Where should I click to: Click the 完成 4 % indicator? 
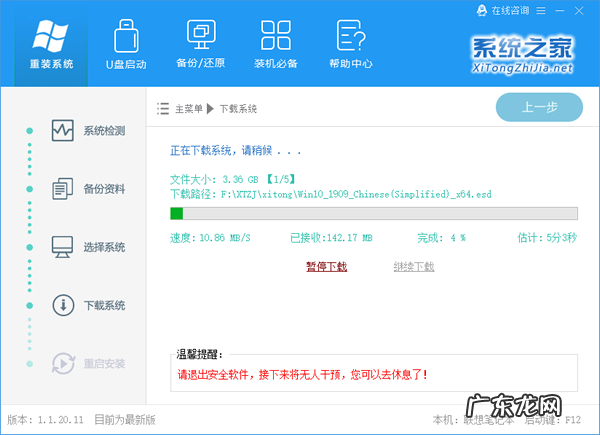pos(441,238)
